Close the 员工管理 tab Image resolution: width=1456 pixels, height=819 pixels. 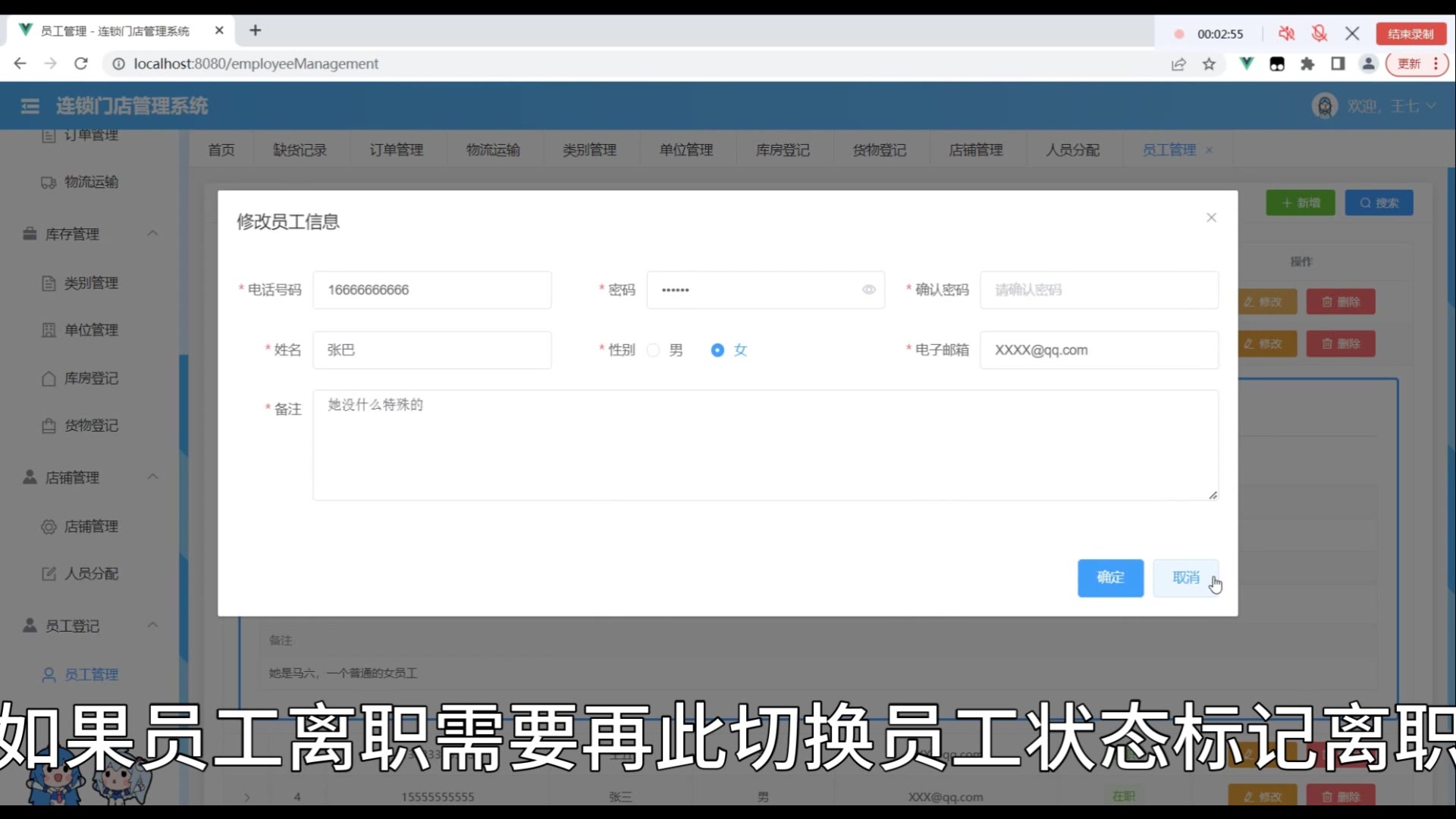pos(1210,150)
